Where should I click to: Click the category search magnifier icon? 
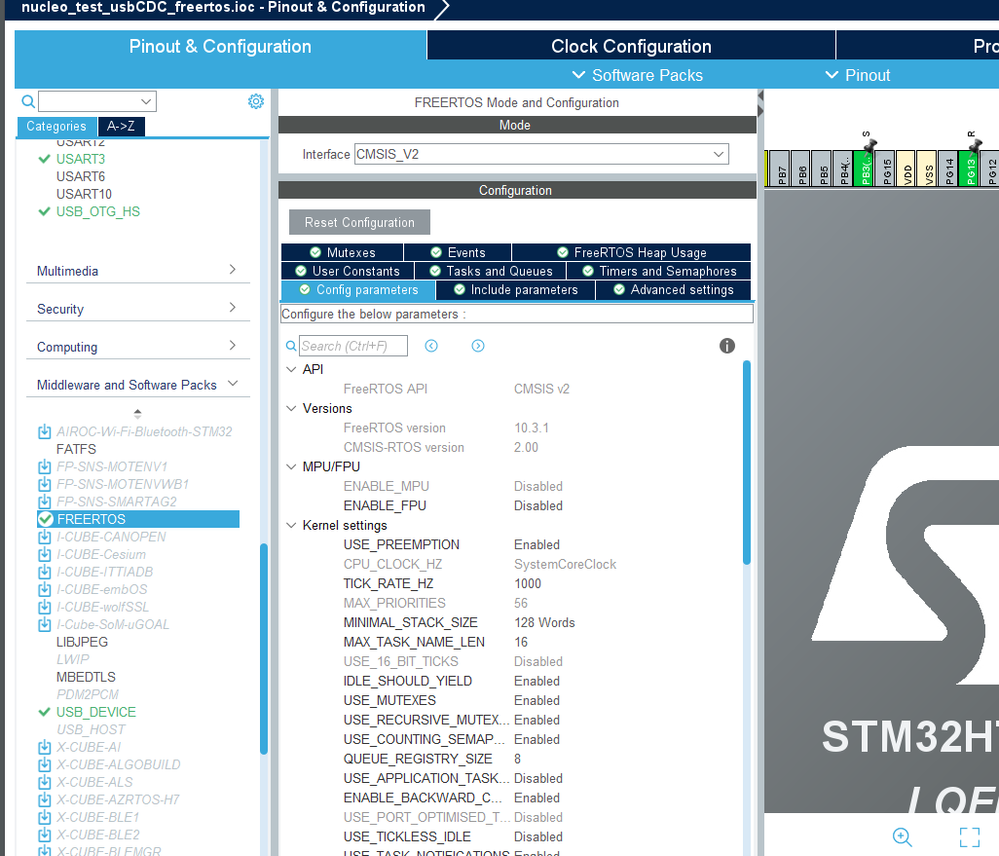coord(28,101)
